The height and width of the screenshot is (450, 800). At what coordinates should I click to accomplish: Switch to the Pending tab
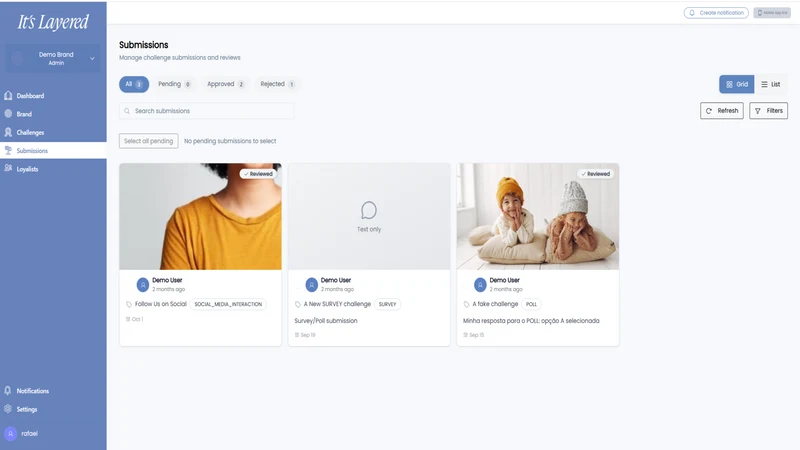[174, 84]
